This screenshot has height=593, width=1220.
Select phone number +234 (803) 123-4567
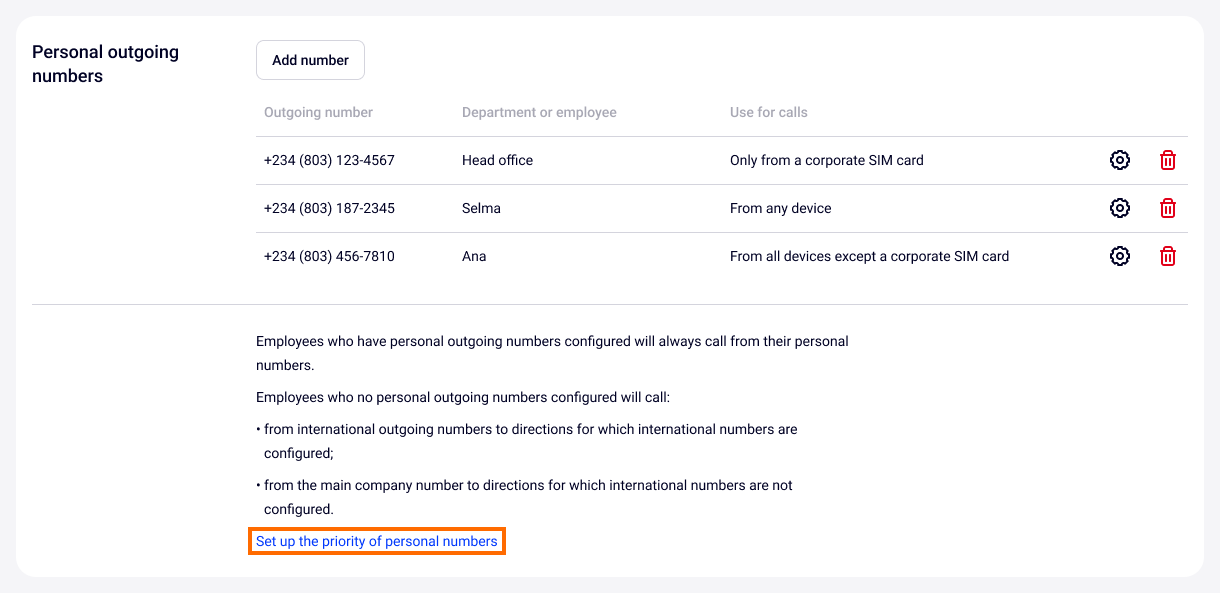pos(329,160)
